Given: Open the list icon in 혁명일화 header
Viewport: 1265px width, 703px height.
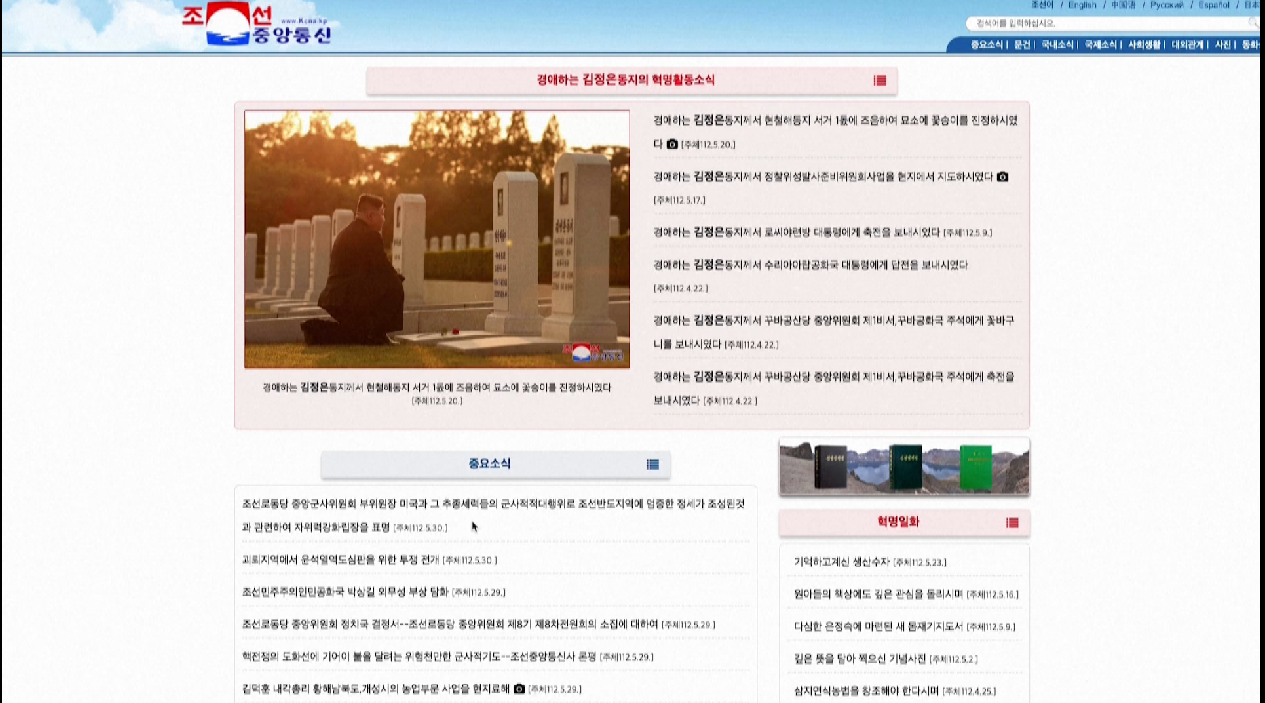Looking at the screenshot, I should pos(1012,522).
